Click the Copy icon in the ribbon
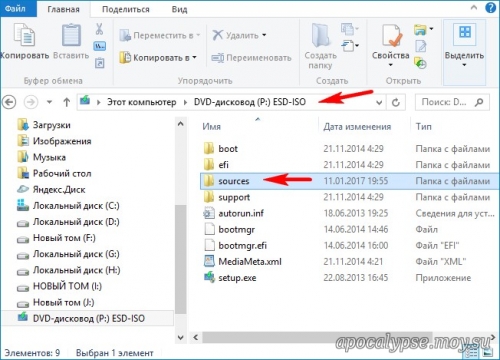Image resolution: width=500 pixels, height=360 pixels. pos(24,35)
